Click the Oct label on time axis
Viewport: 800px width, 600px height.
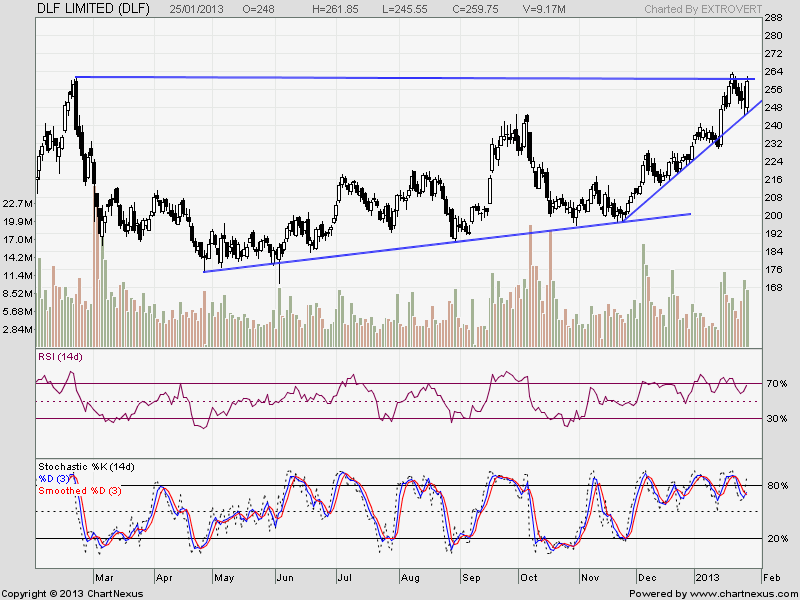click(527, 578)
